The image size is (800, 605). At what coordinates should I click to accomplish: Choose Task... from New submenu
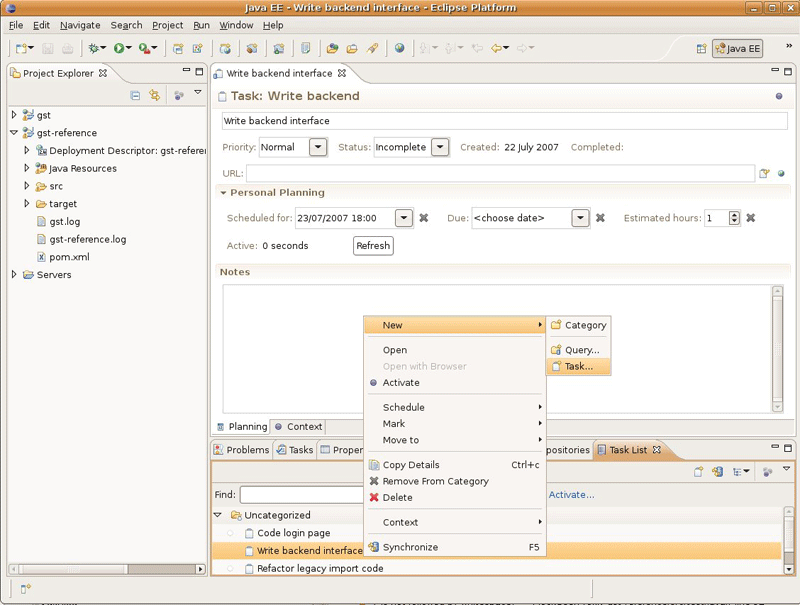pyautogui.click(x=578, y=366)
